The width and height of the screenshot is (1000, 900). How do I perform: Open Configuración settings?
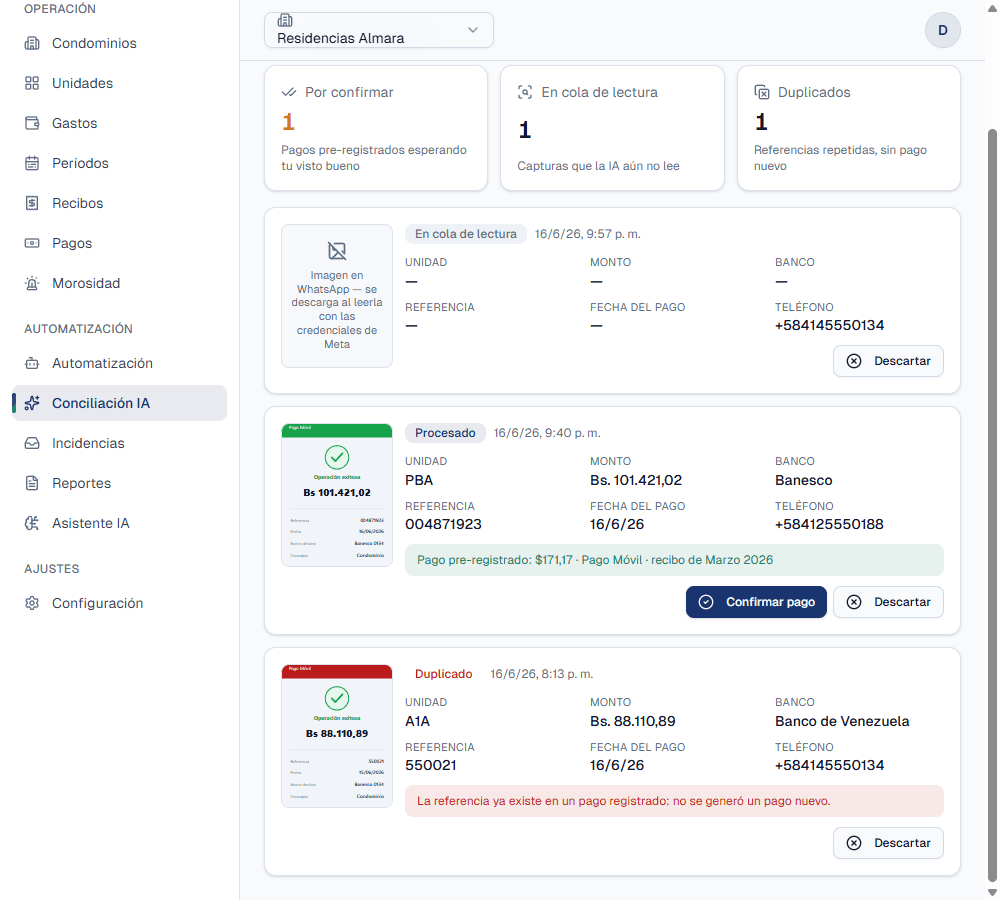coord(119,603)
